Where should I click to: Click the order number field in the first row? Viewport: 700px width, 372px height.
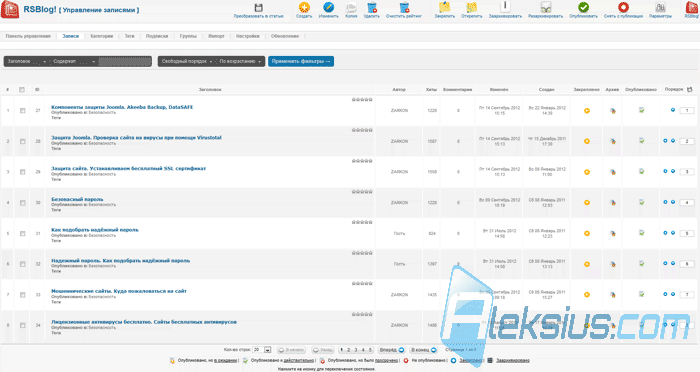pyautogui.click(x=687, y=110)
